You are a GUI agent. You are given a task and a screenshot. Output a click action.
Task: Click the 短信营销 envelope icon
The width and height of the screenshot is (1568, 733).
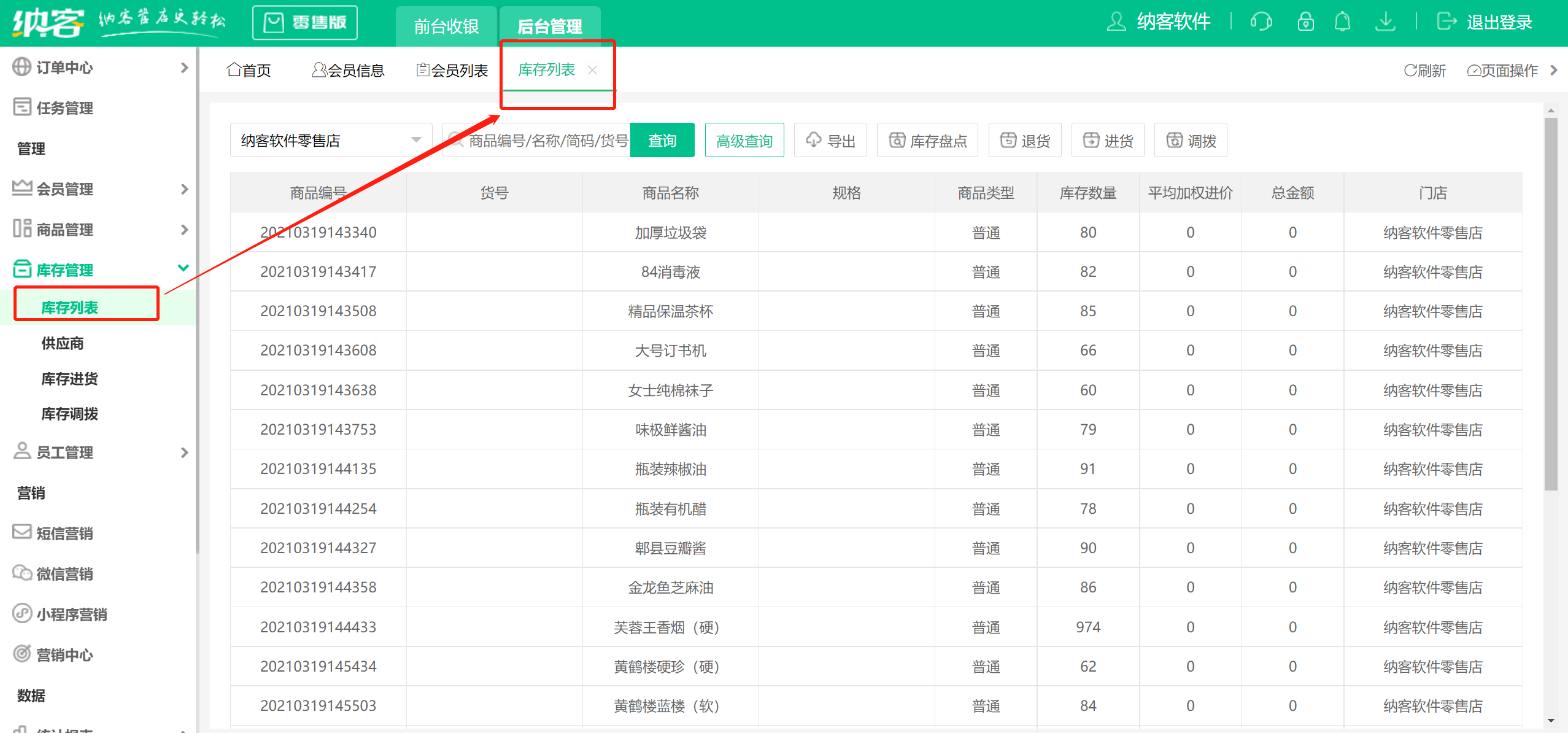coord(21,532)
